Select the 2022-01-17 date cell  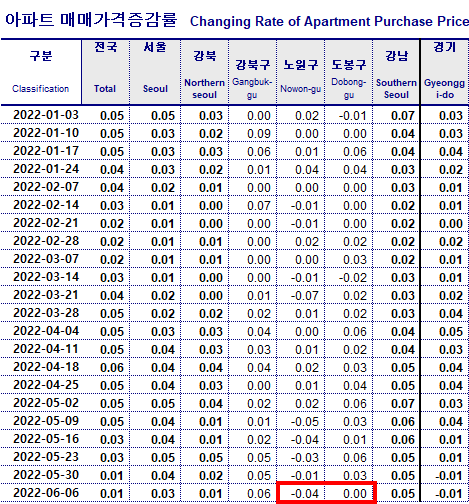46,151
